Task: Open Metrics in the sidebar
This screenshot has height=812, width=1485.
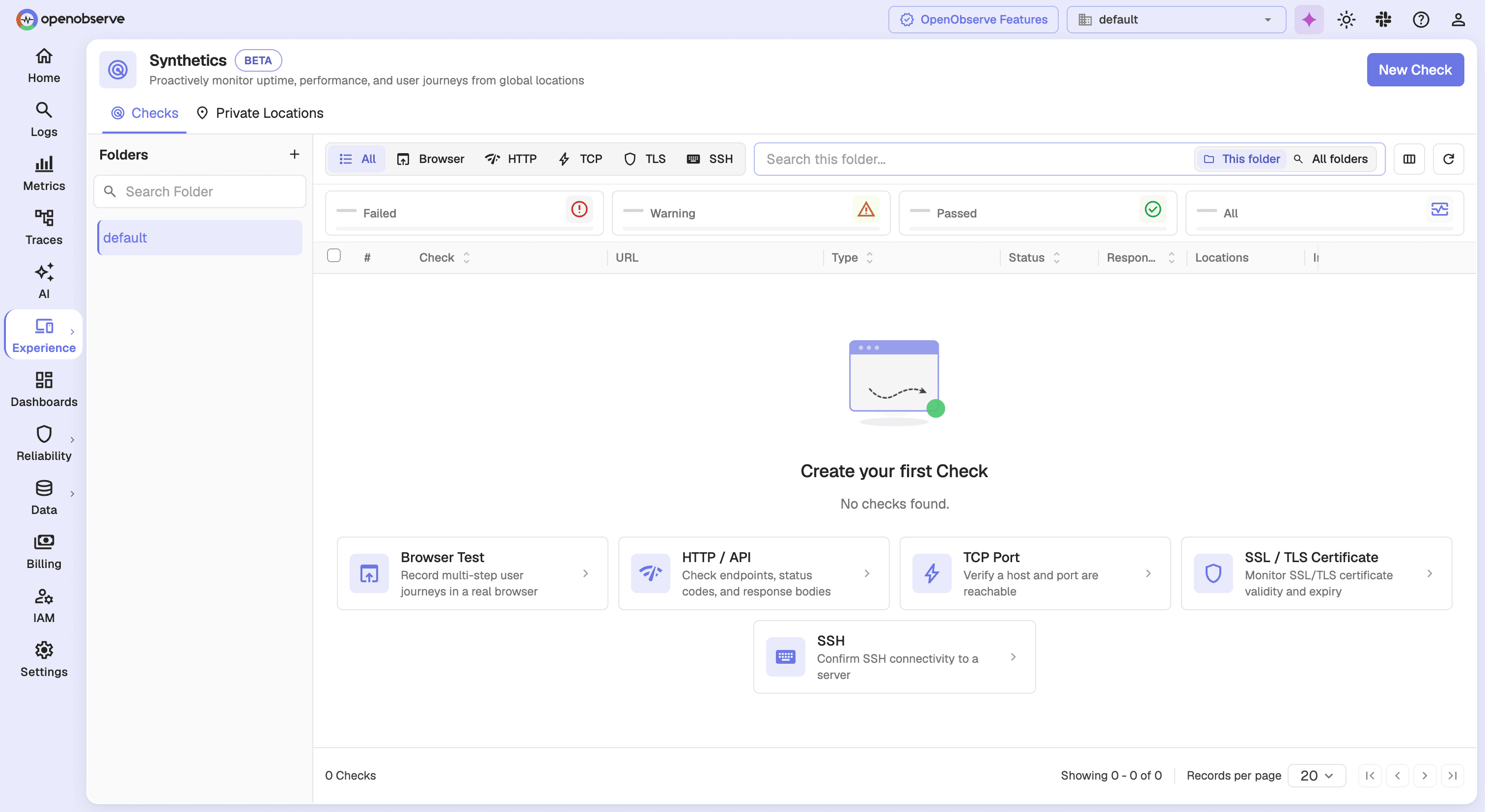Action: 44,174
